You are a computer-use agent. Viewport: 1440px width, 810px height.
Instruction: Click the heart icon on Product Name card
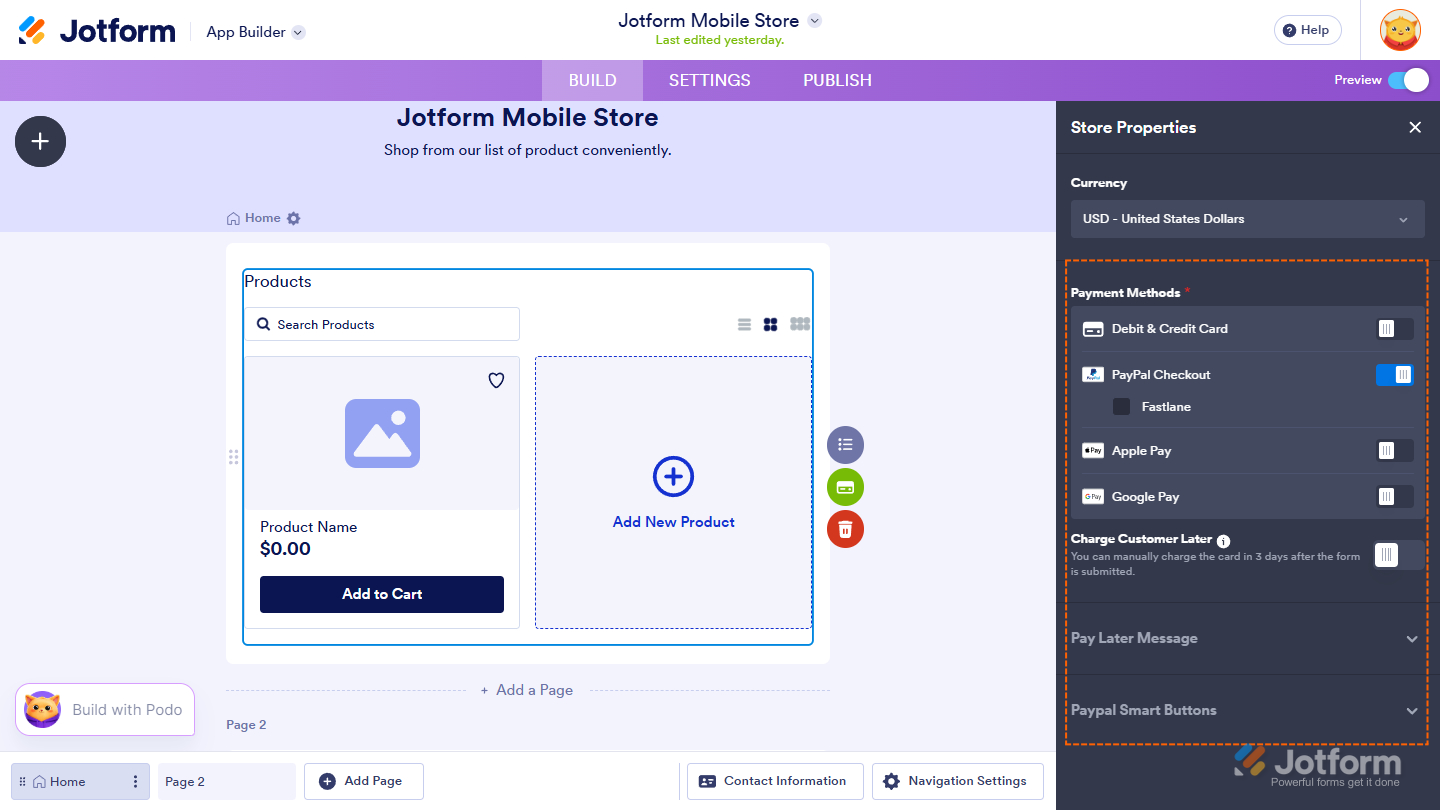(x=495, y=380)
